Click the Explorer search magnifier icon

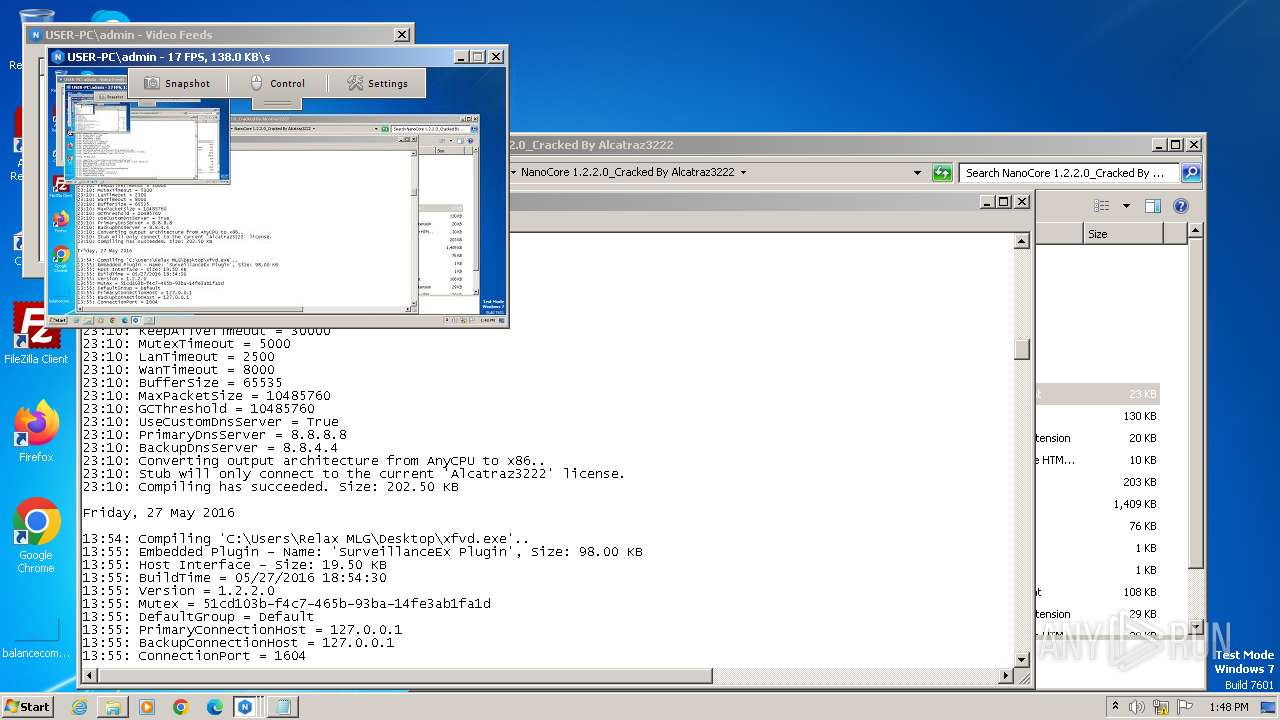[x=1190, y=173]
